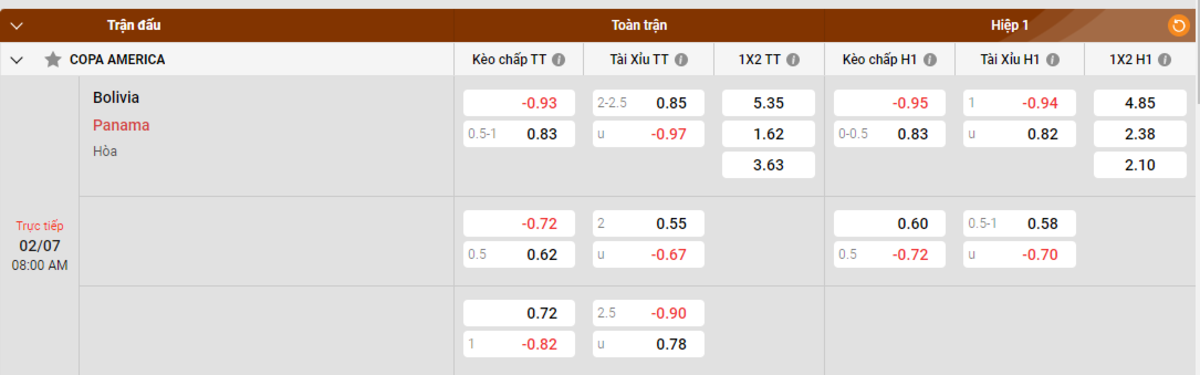Open info icon next to Kèo chấp H1
The width and height of the screenshot is (1200, 375).
pyautogui.click(x=929, y=60)
